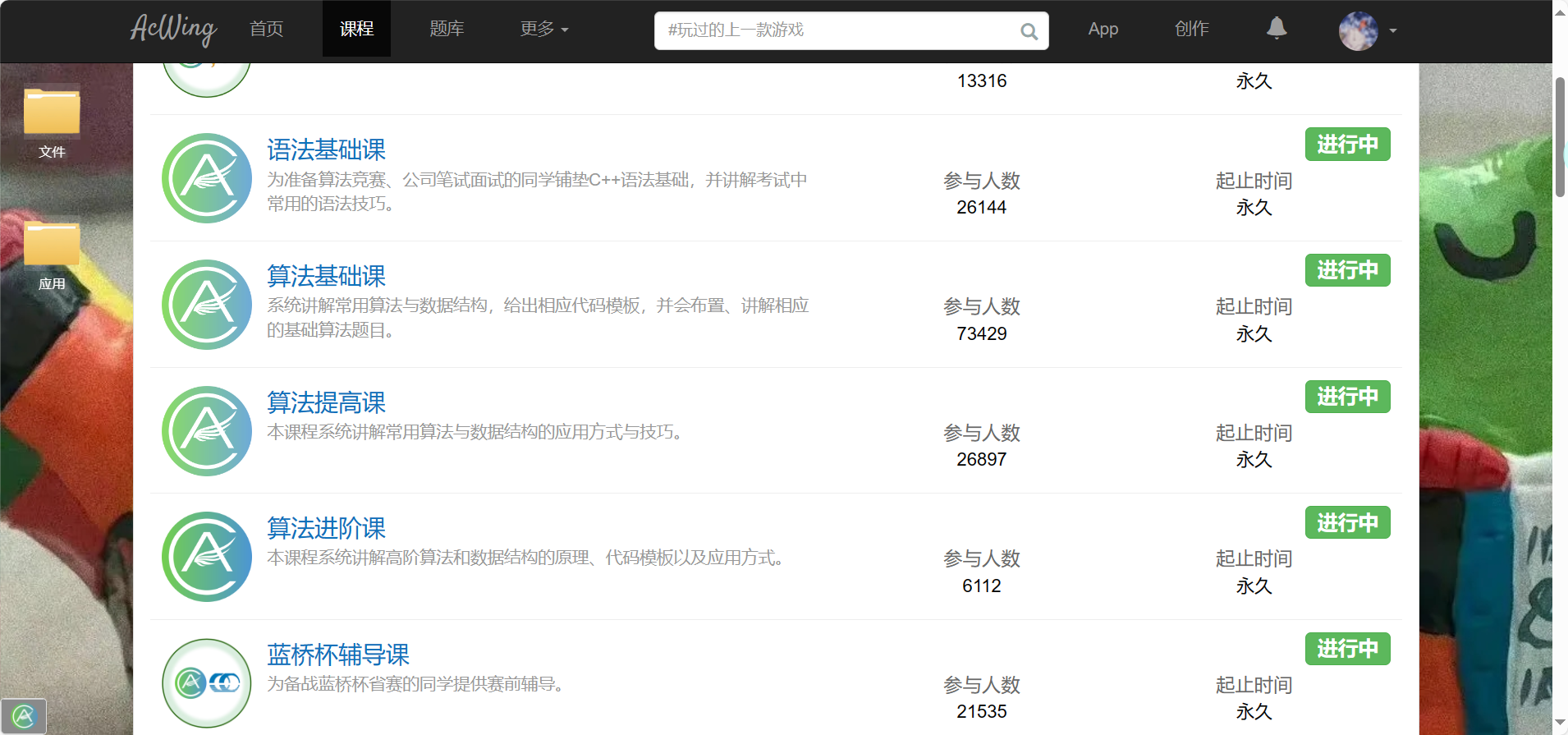Go to the 首页 nav item
The width and height of the screenshot is (1568, 735).
[267, 29]
